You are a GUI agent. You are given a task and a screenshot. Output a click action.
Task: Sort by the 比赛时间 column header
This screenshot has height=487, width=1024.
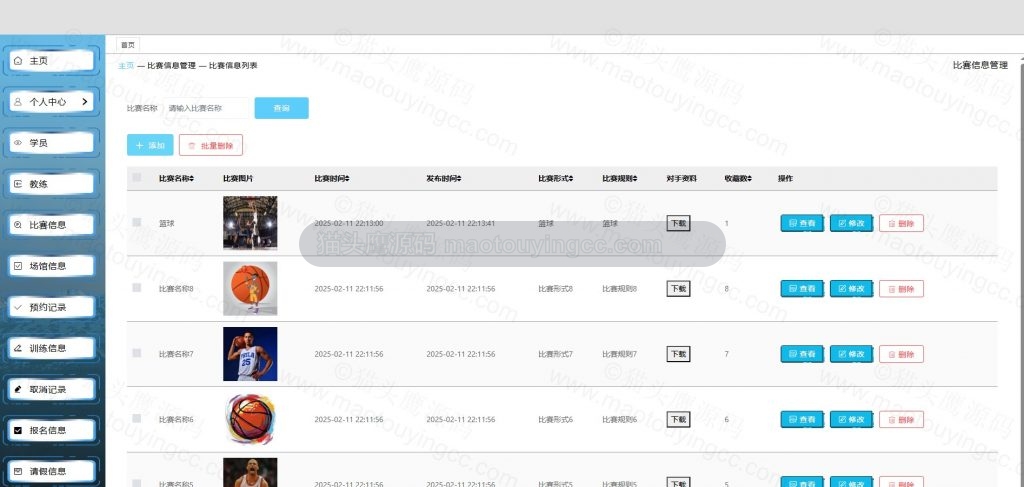[x=332, y=178]
